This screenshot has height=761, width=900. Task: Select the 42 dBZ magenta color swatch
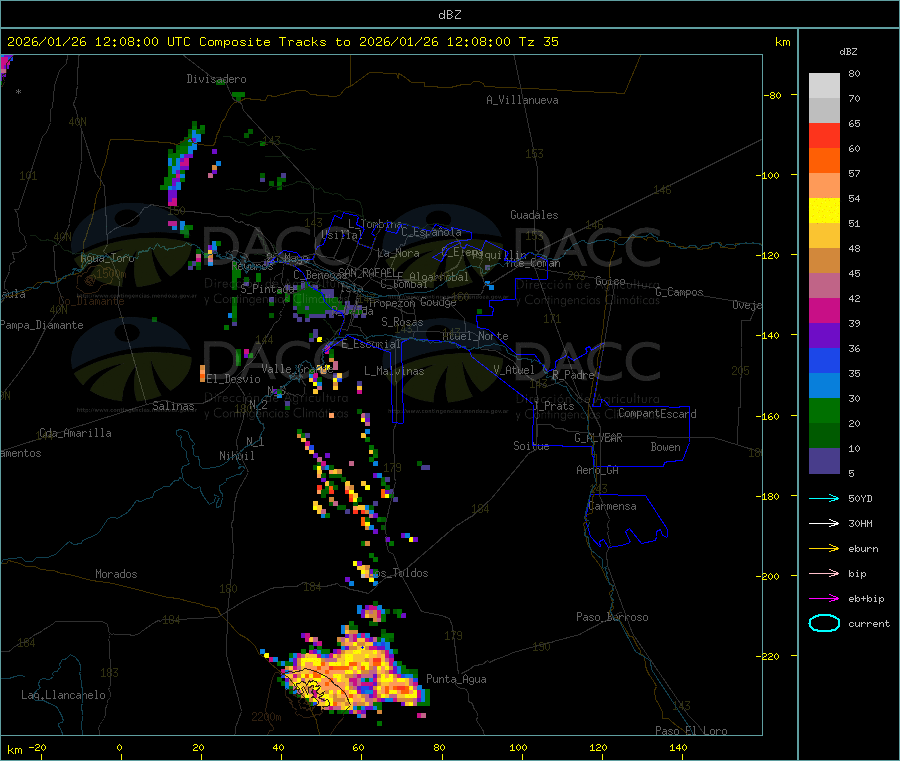coord(824,310)
